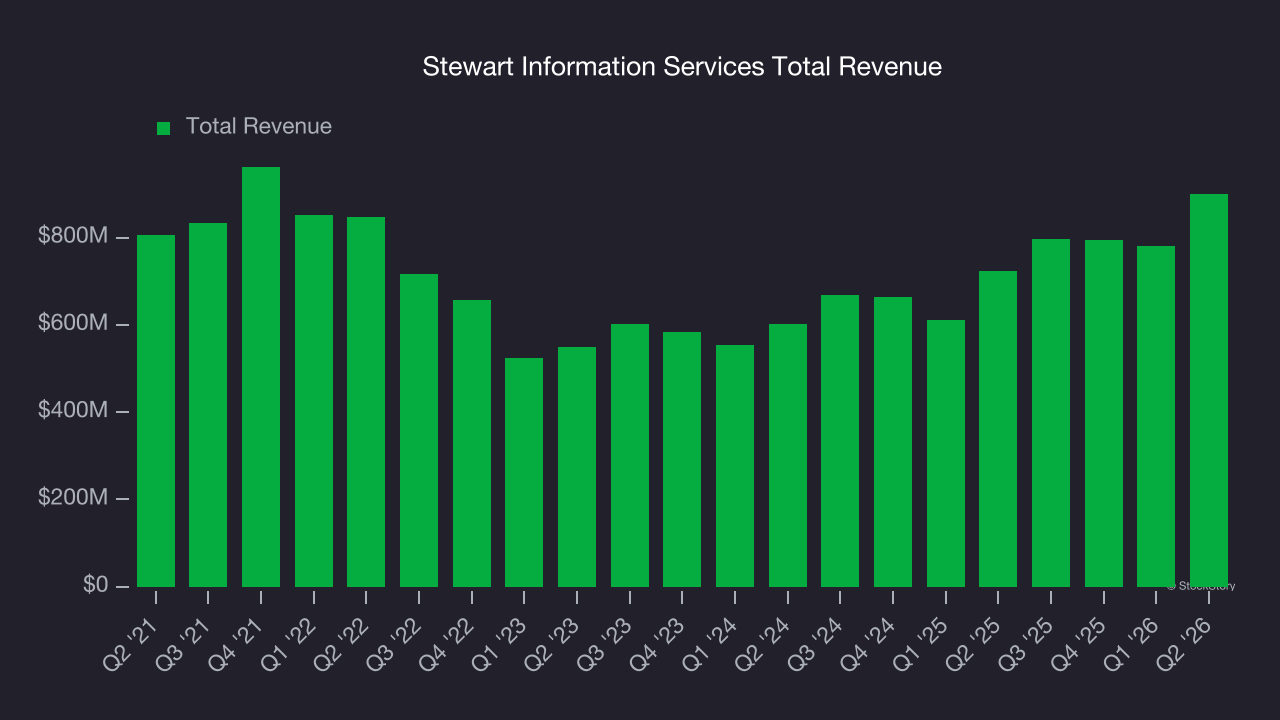Select the Q3 '23 revenue bar
The height and width of the screenshot is (720, 1280).
630,455
